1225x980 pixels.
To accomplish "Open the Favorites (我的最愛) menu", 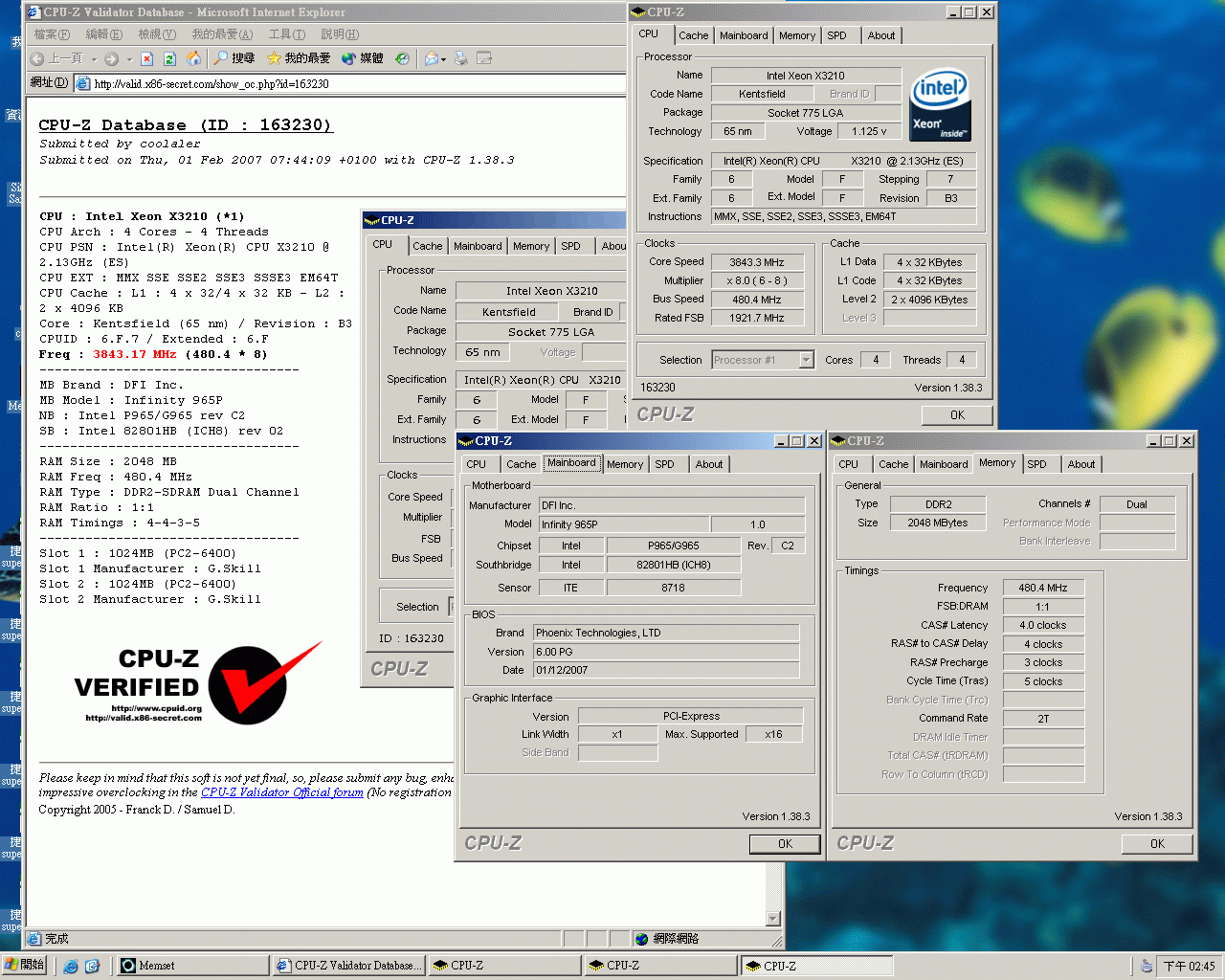I will tap(222, 34).
